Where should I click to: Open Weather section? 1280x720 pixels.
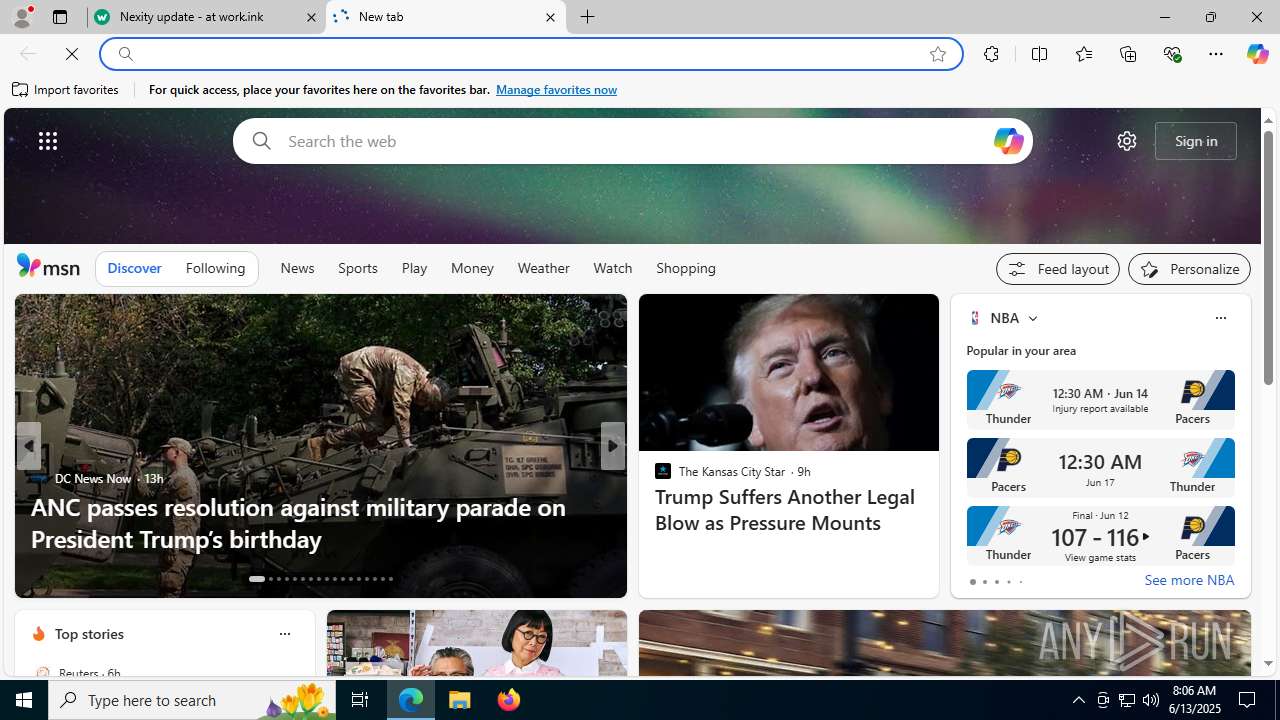pos(543,268)
